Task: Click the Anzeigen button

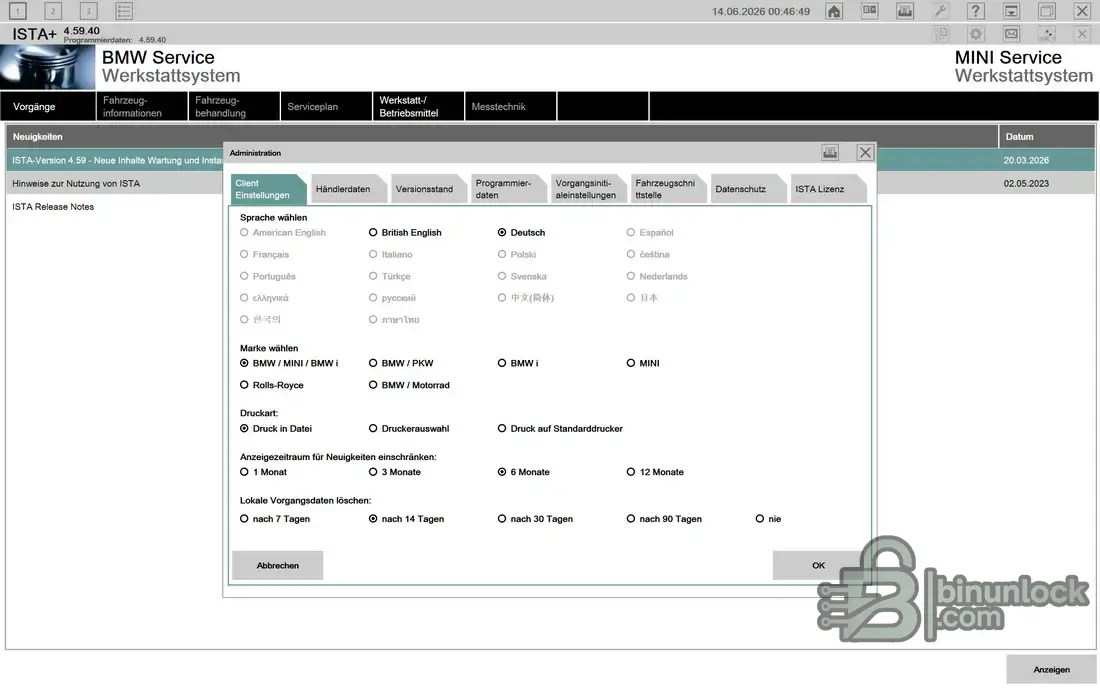Action: pos(1051,670)
